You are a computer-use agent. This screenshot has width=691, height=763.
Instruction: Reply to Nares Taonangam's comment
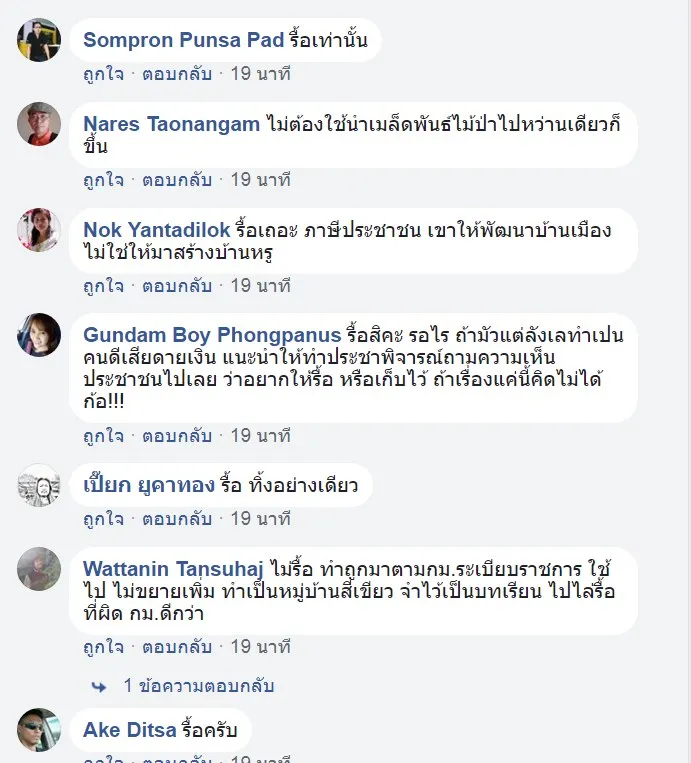176,180
